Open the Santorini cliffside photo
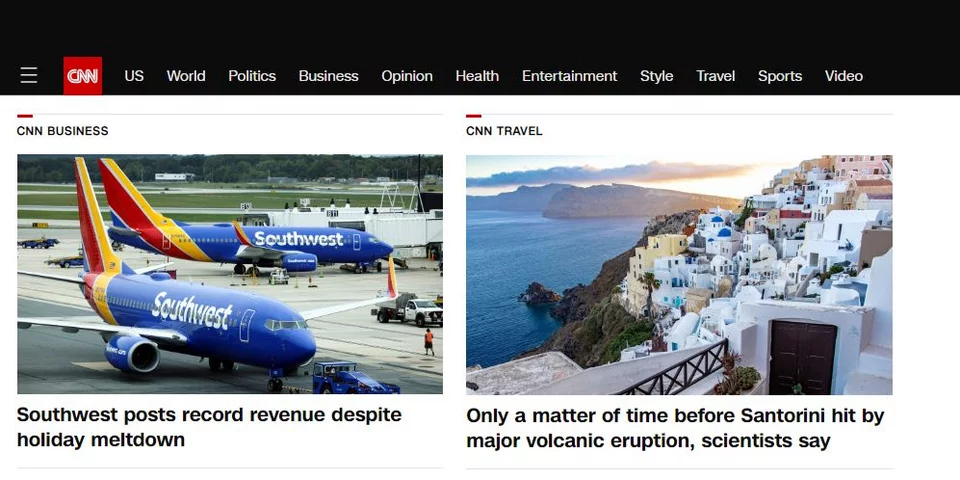Screen dimensions: 960x480 click(x=679, y=274)
